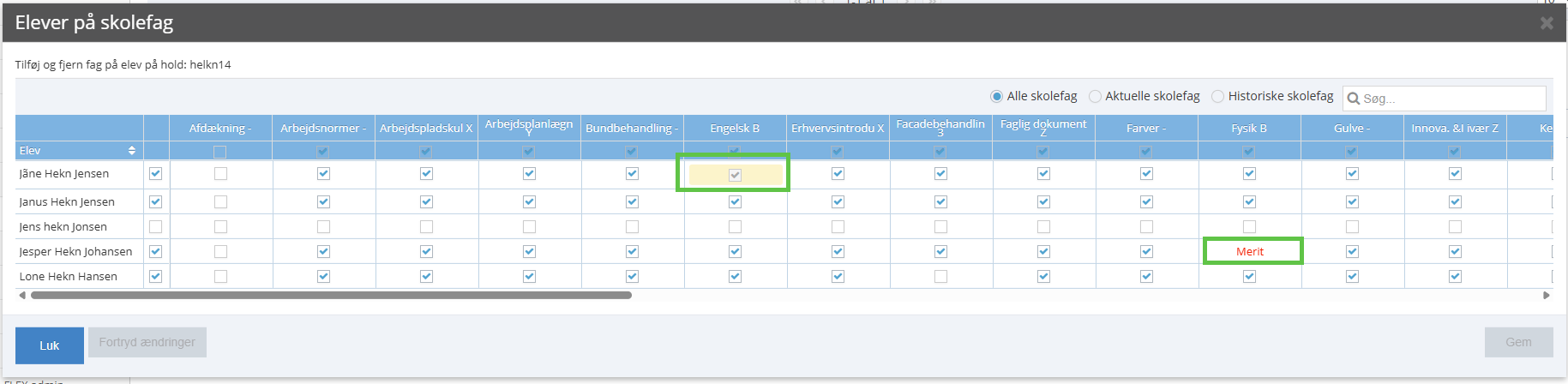Select the Alle skolefag radio button
This screenshot has width=1568, height=384.
click(996, 96)
